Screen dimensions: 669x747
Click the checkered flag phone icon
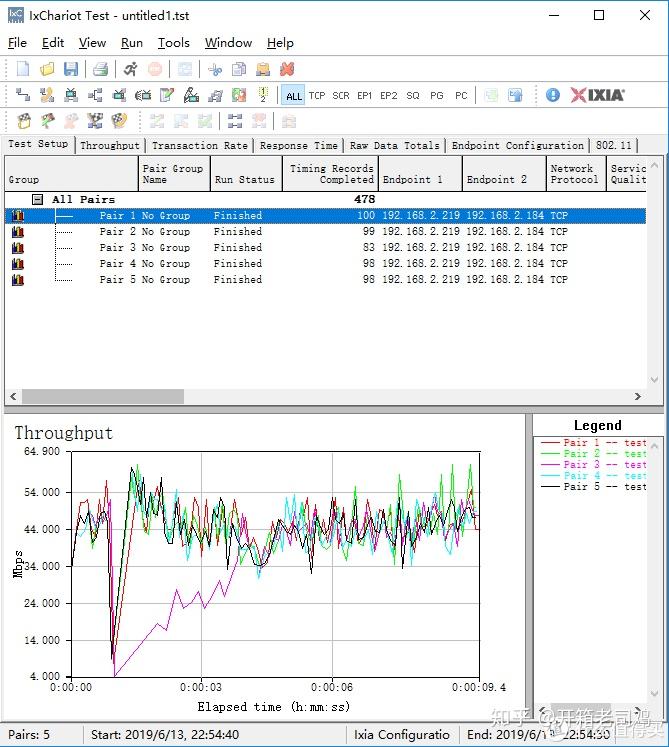119,121
